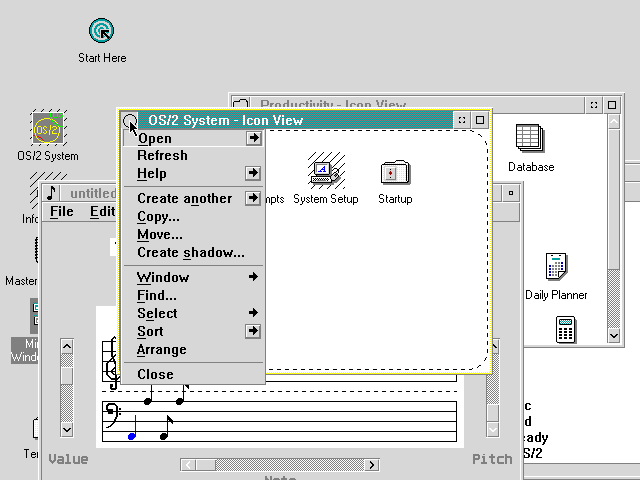Click the Pitch scrollbar down arrow
This screenshot has height=480, width=640.
click(x=493, y=429)
